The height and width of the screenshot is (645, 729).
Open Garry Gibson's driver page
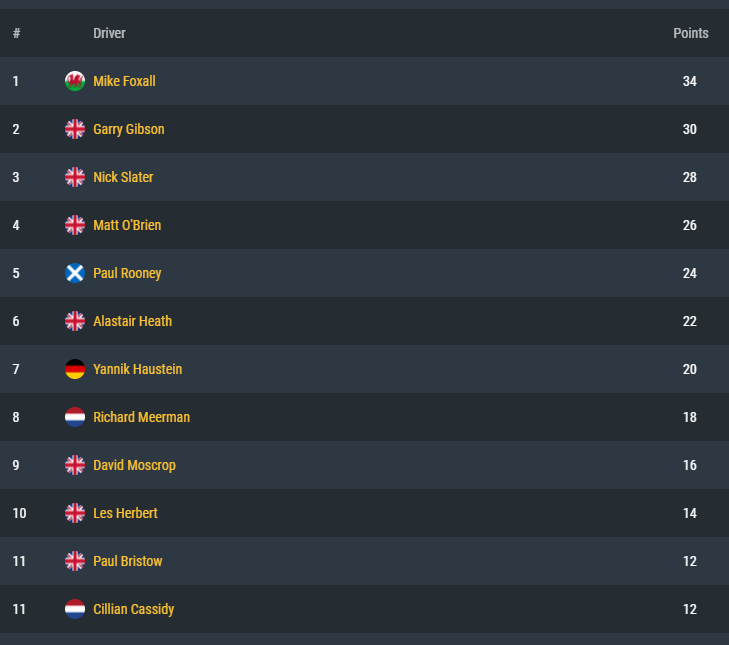(x=129, y=129)
